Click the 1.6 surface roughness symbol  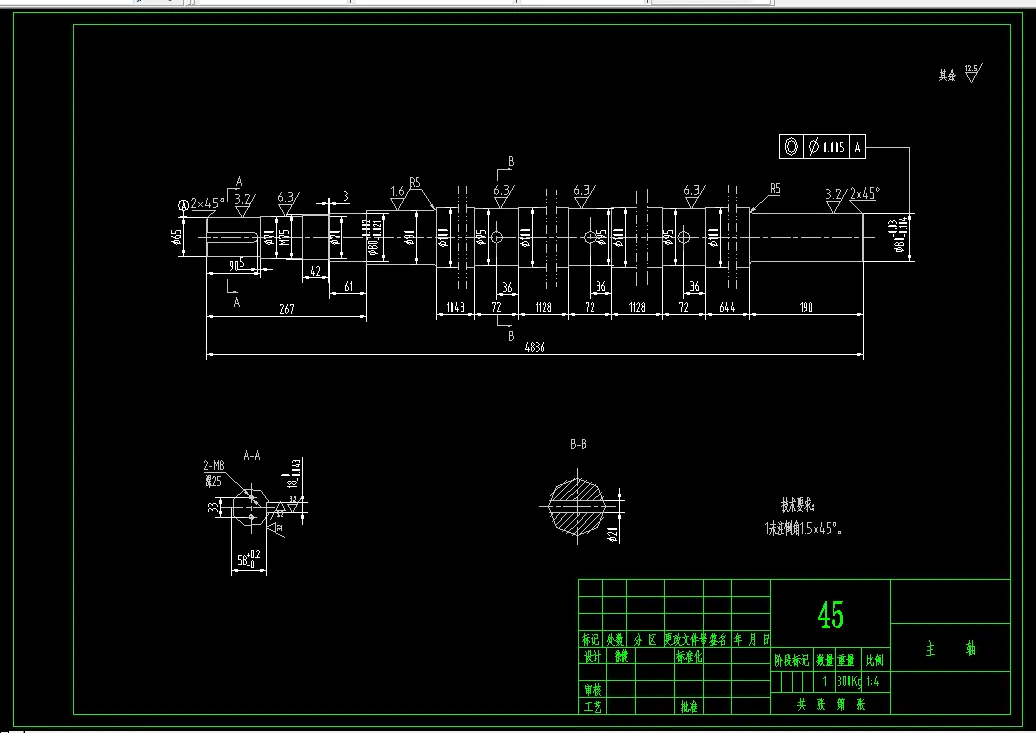pos(397,198)
